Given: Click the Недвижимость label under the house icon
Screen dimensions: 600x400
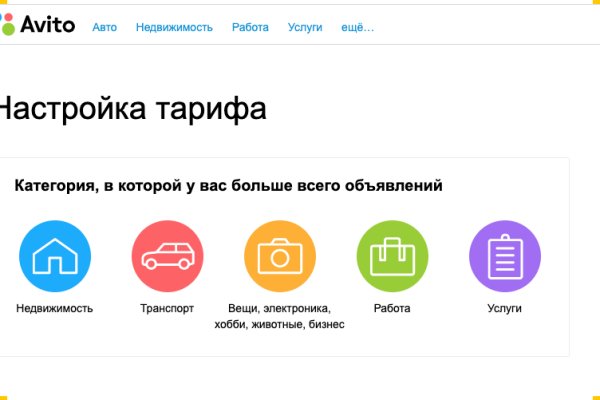Looking at the screenshot, I should tap(55, 308).
